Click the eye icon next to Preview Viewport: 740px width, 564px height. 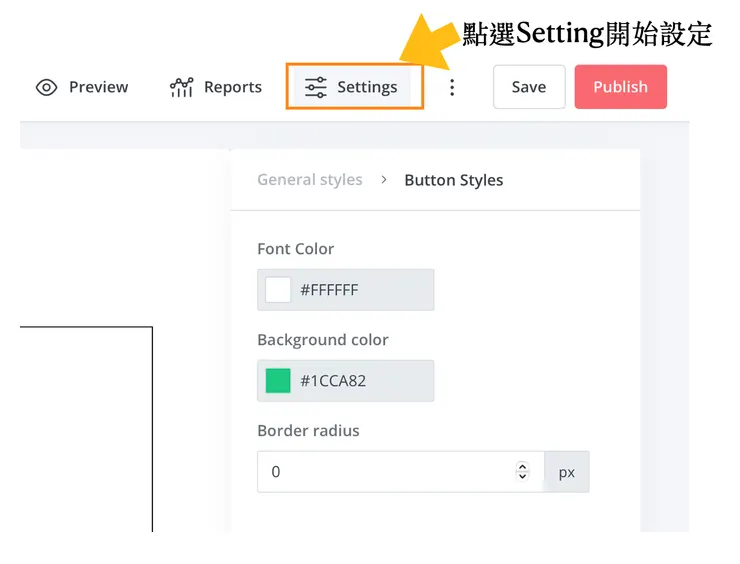(x=47, y=87)
